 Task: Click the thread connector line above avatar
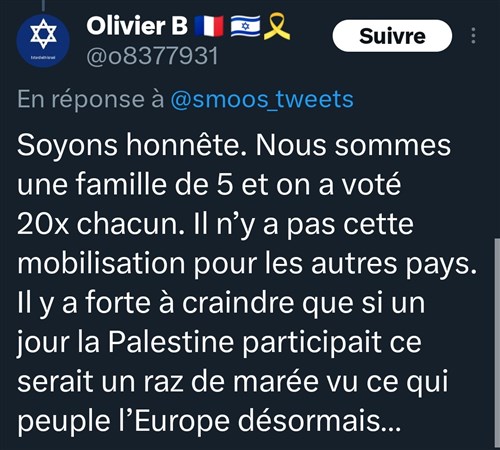[x=43, y=5]
